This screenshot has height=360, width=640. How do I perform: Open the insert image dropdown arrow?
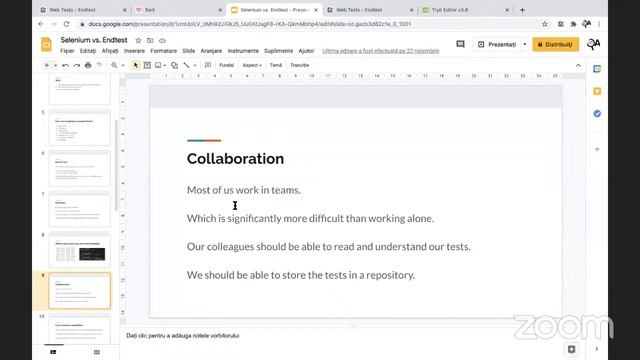tap(164, 65)
